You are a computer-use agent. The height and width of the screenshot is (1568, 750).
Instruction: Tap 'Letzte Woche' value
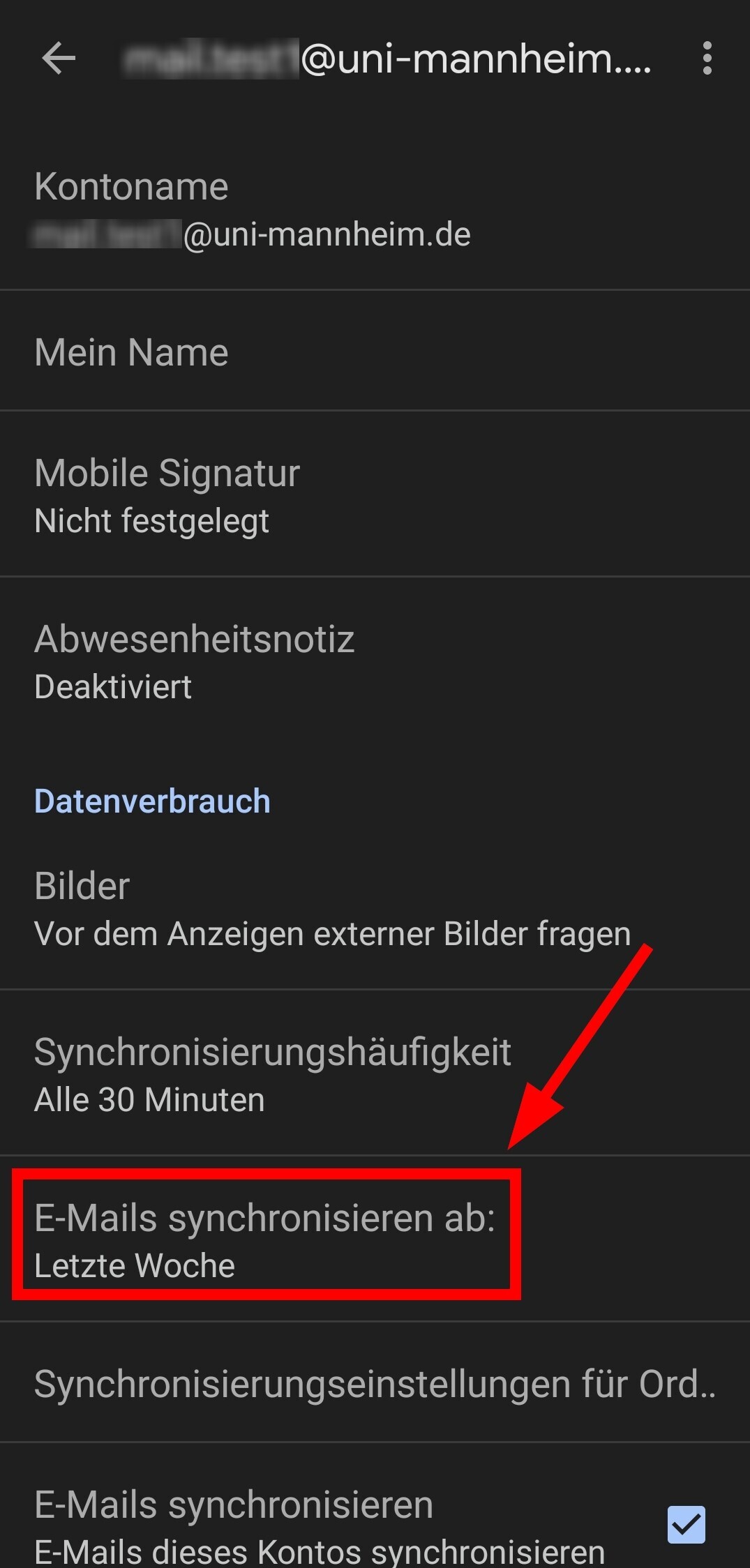pos(135,1266)
